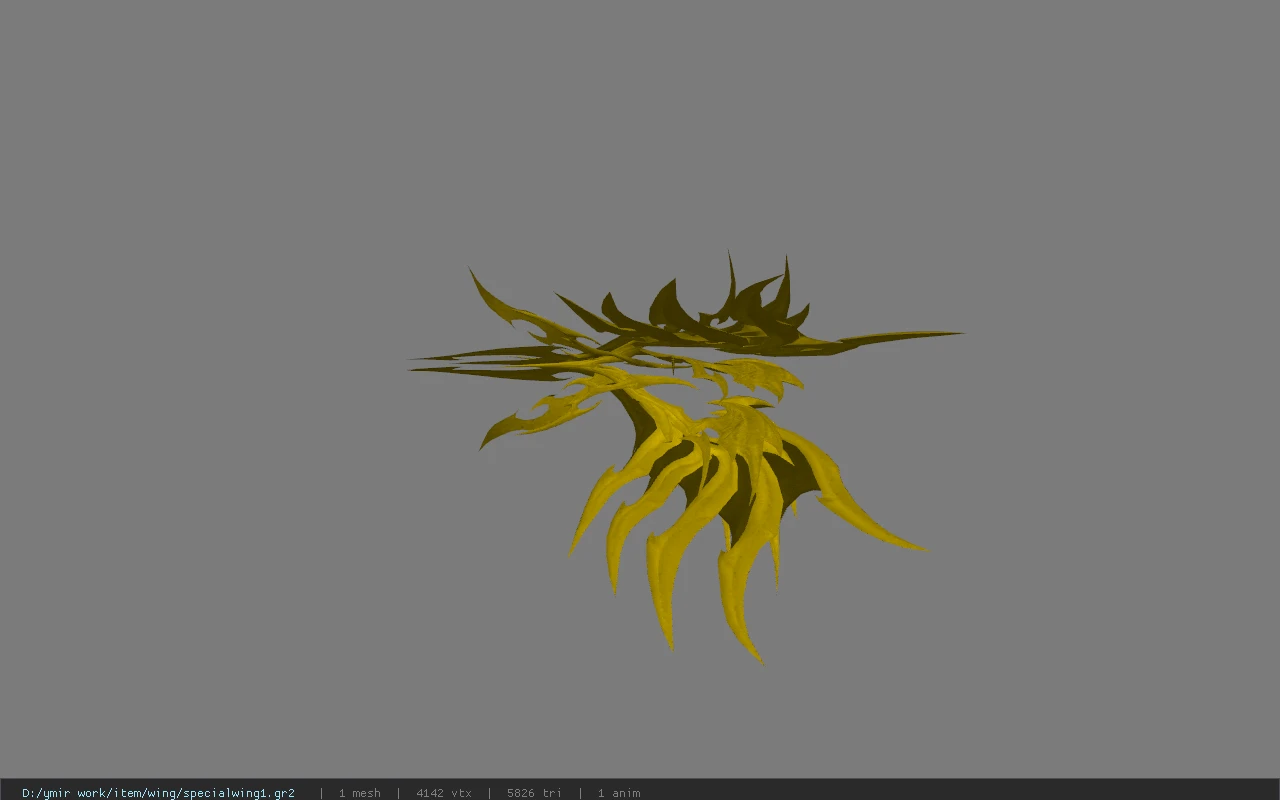Viewport: 1280px width, 800px height.
Task: Click the file path D:/ymir work/item/wing/specialwing1.gr2
Action: [158, 793]
